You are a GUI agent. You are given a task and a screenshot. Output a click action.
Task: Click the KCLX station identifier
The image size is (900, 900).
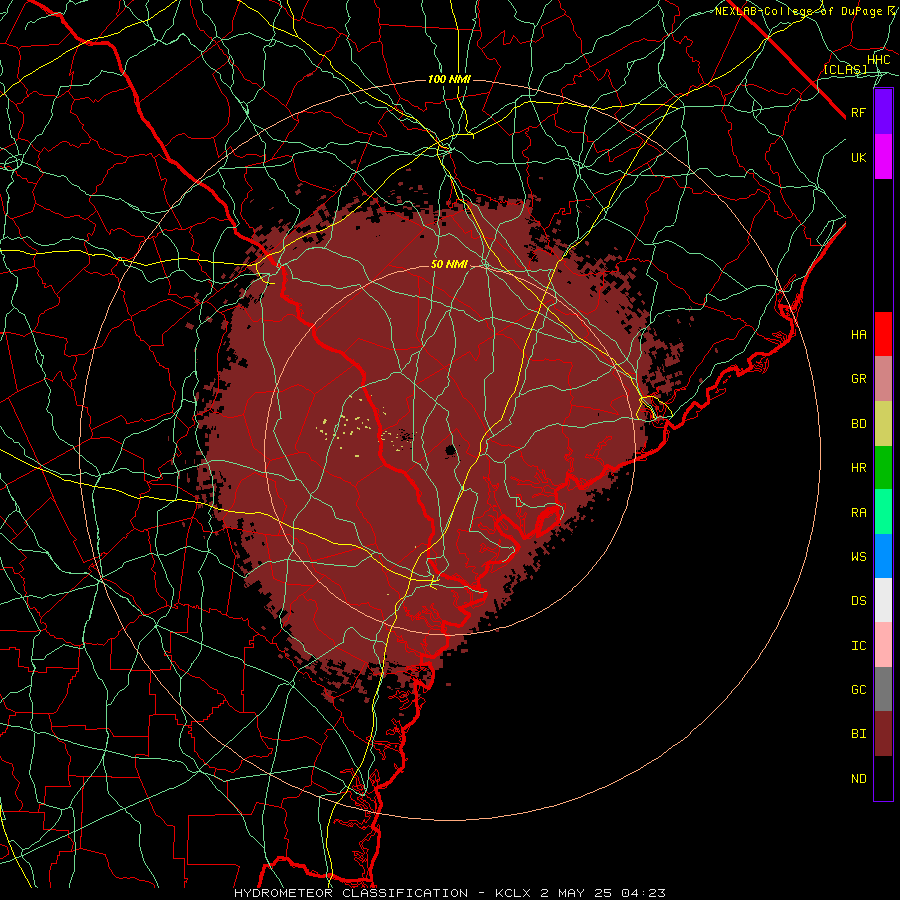pos(515,893)
